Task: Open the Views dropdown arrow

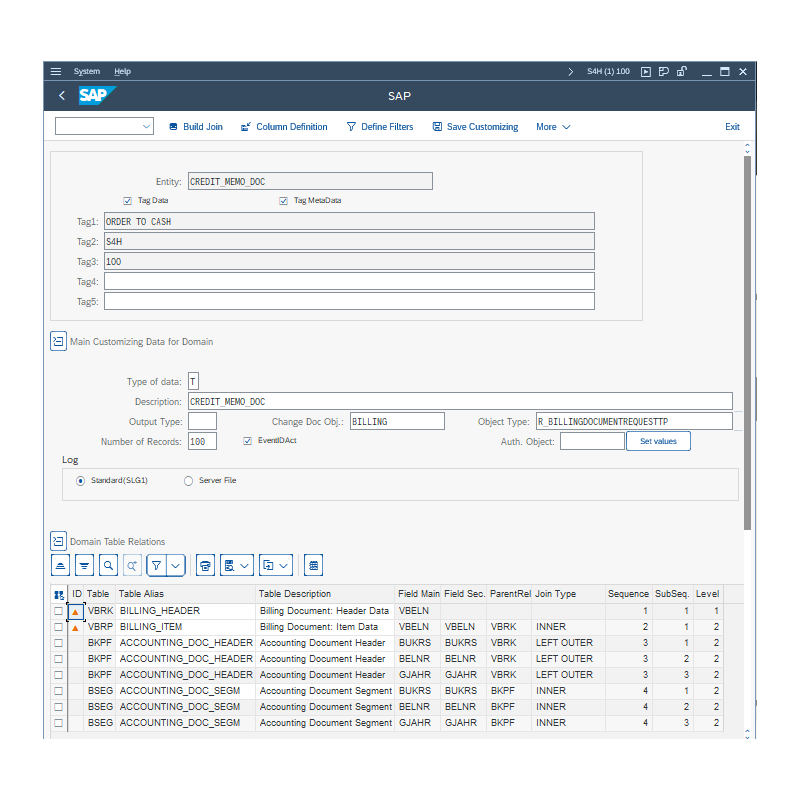Action: (x=245, y=565)
